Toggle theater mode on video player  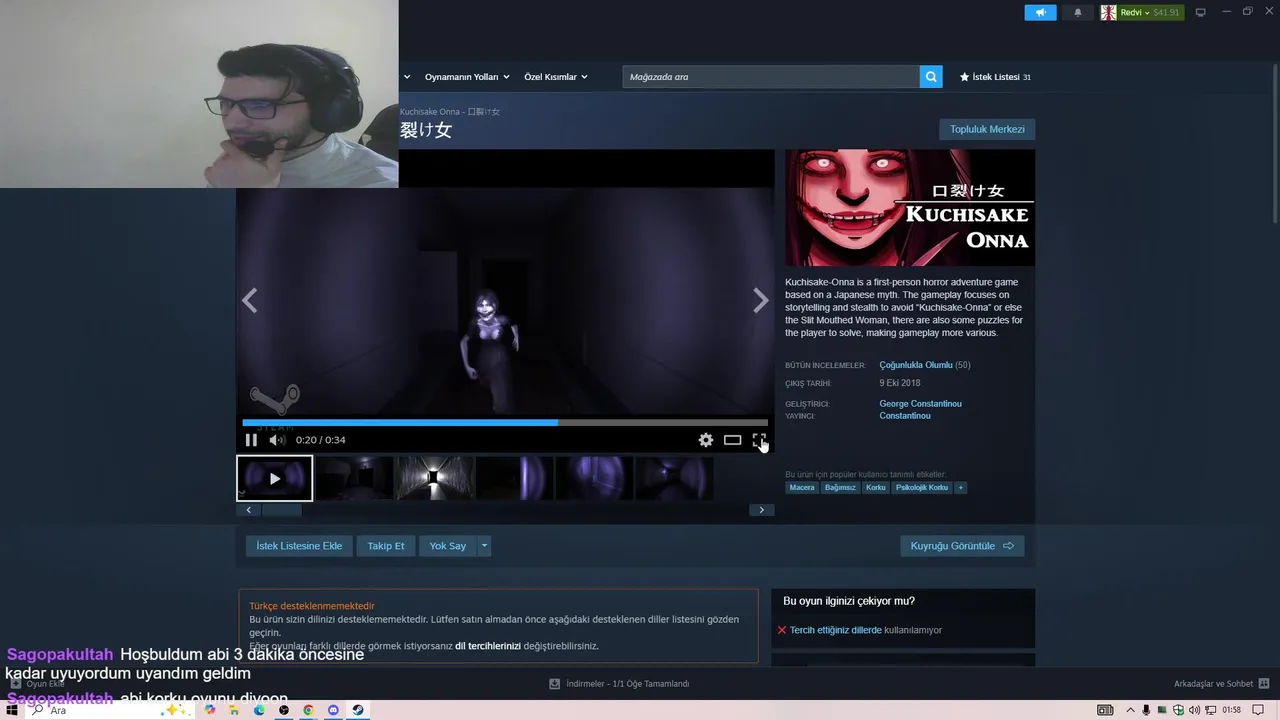(x=733, y=440)
